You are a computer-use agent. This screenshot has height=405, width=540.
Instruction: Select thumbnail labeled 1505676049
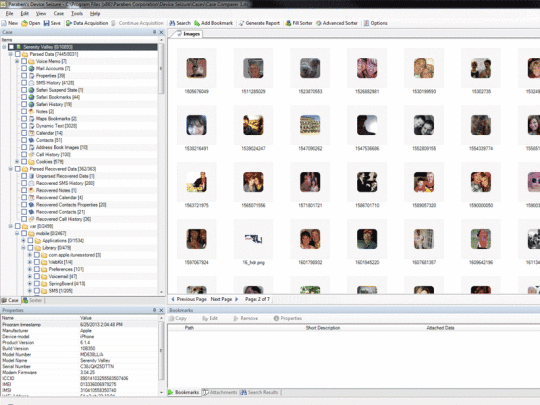[197, 68]
